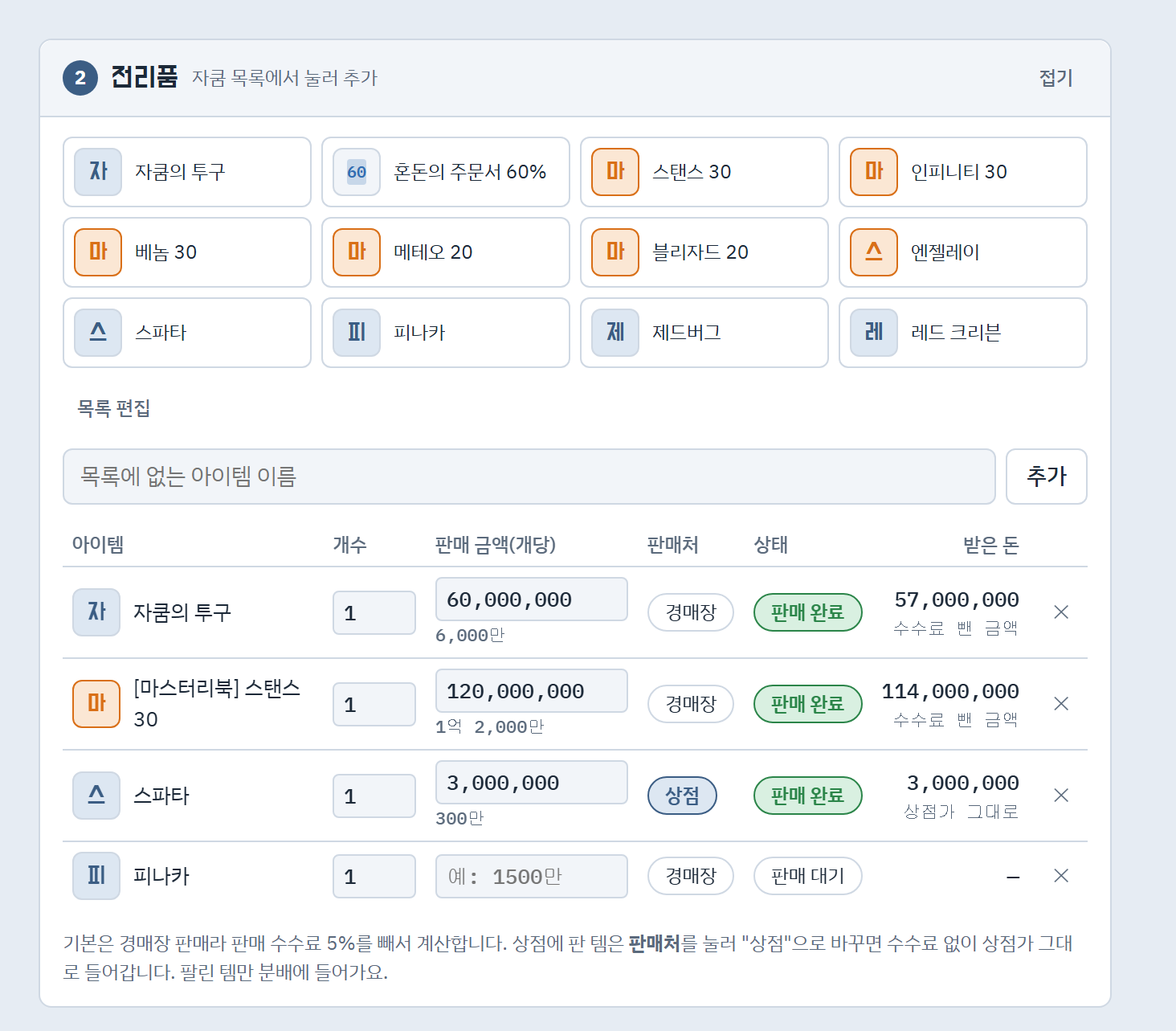Click the 자 icon in 자쿰의 투구 table row
Image resolution: width=1176 pixels, height=1031 pixels.
(96, 612)
